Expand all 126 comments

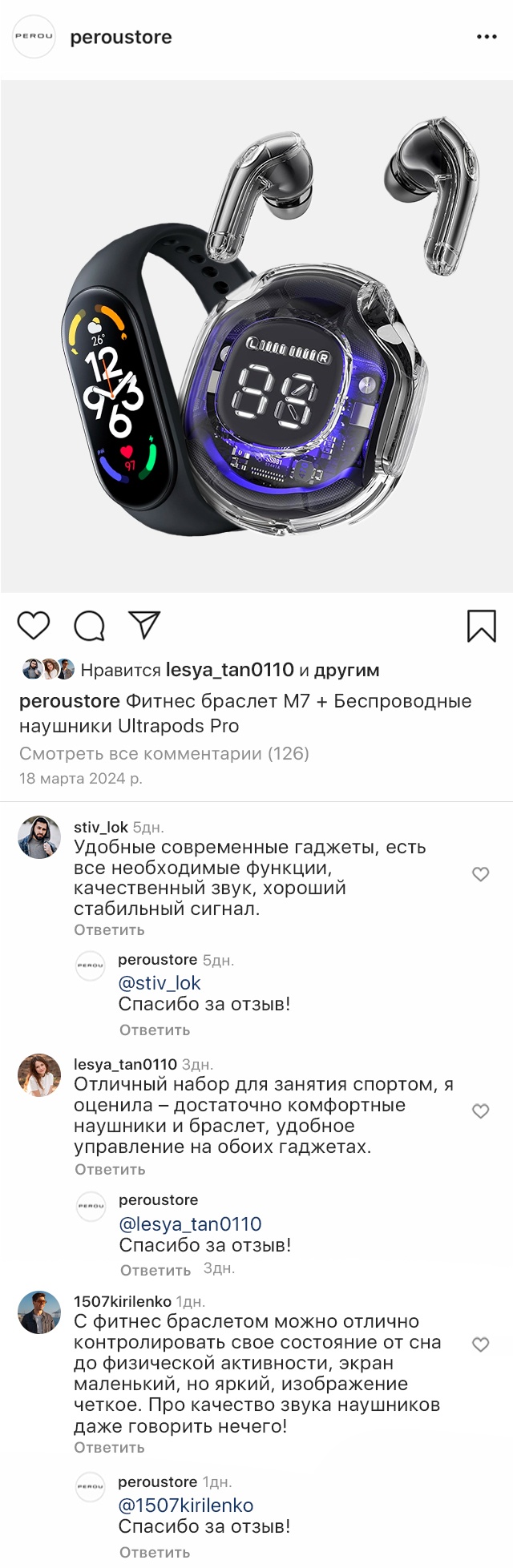click(164, 753)
